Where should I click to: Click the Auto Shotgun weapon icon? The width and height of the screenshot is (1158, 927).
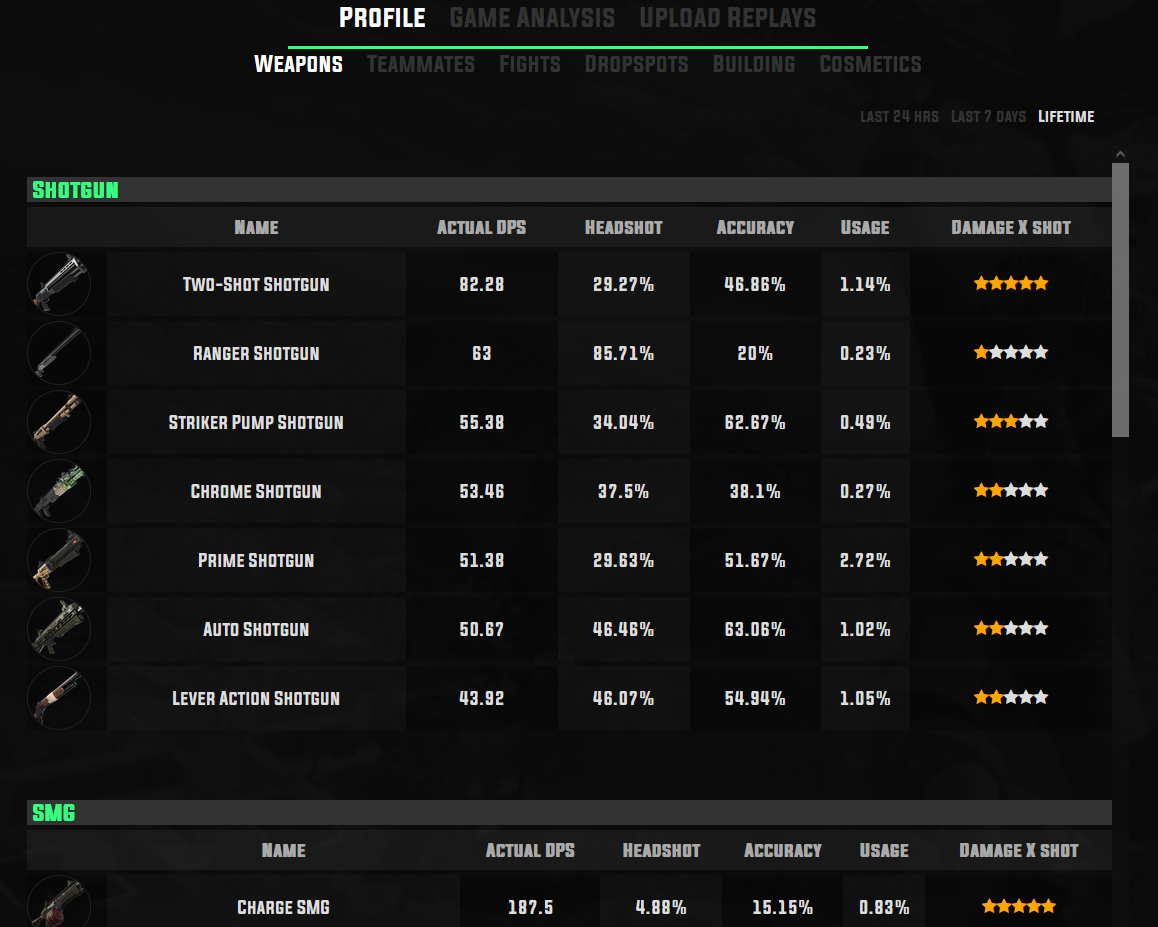click(59, 629)
